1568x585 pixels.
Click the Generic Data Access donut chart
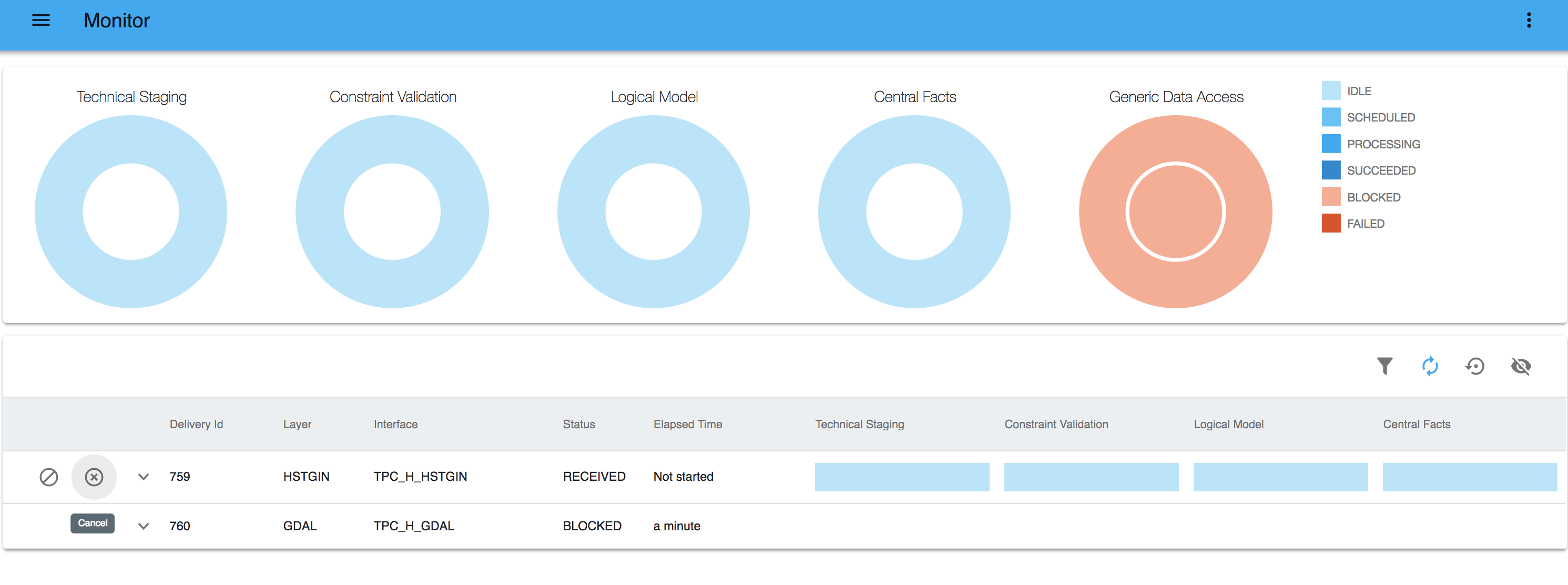[1175, 211]
